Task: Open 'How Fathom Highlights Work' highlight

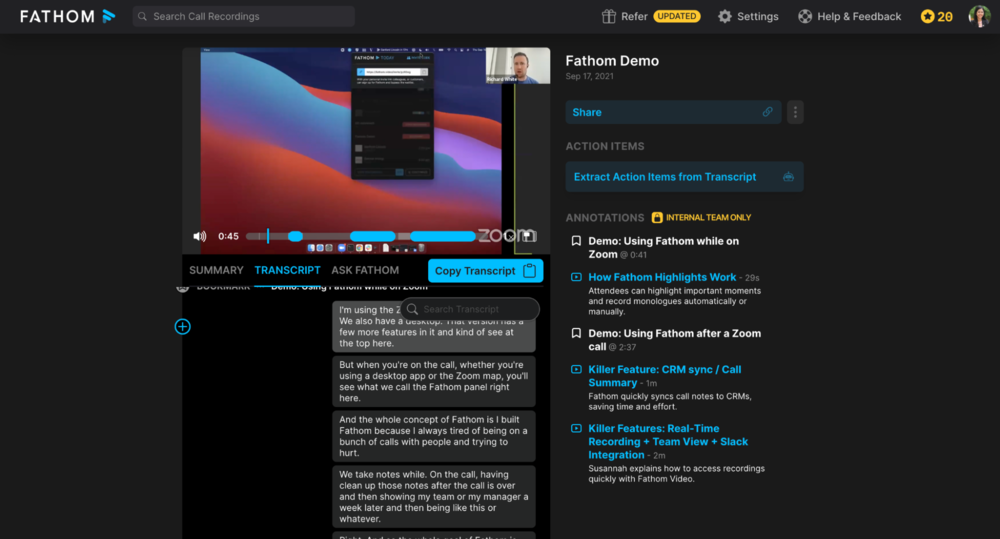Action: tap(662, 277)
